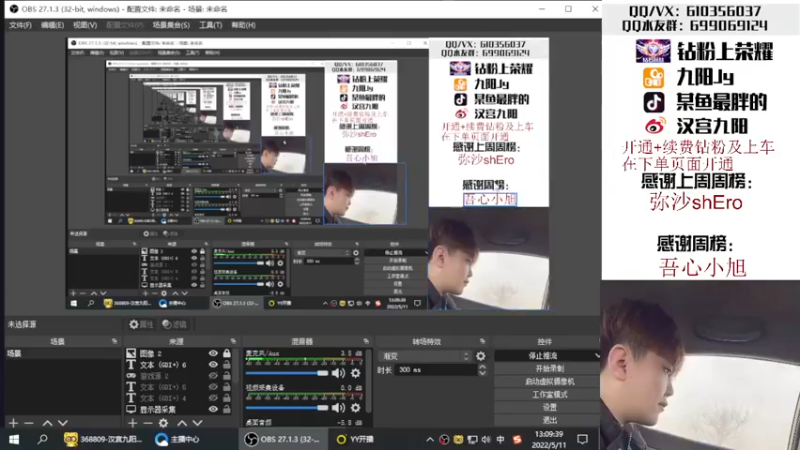The width and height of the screenshot is (800, 450).
Task: Open source properties gear in 来源 toolbar
Action: pyautogui.click(x=163, y=423)
